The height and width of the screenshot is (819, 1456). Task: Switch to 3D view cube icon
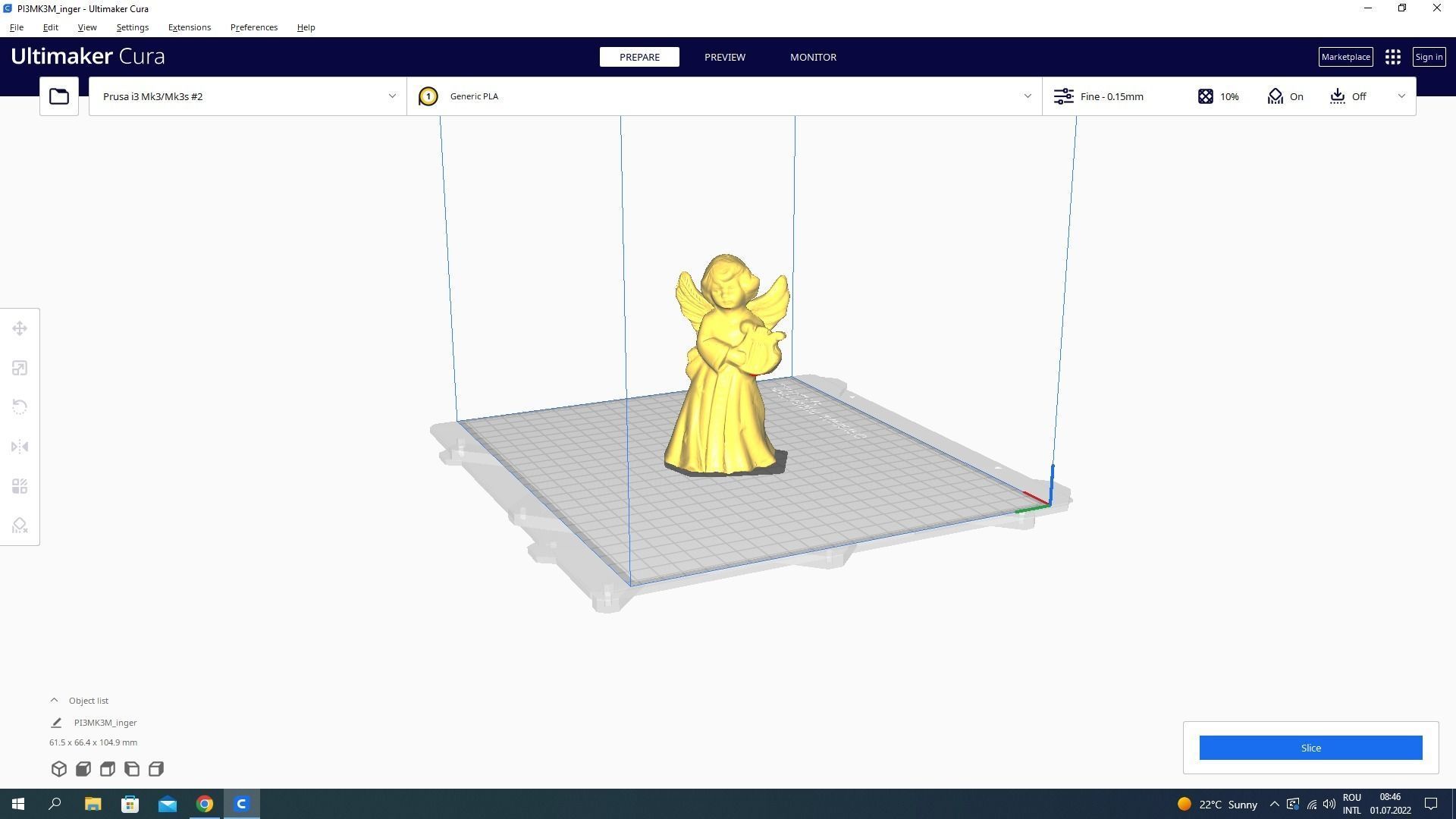click(x=59, y=769)
